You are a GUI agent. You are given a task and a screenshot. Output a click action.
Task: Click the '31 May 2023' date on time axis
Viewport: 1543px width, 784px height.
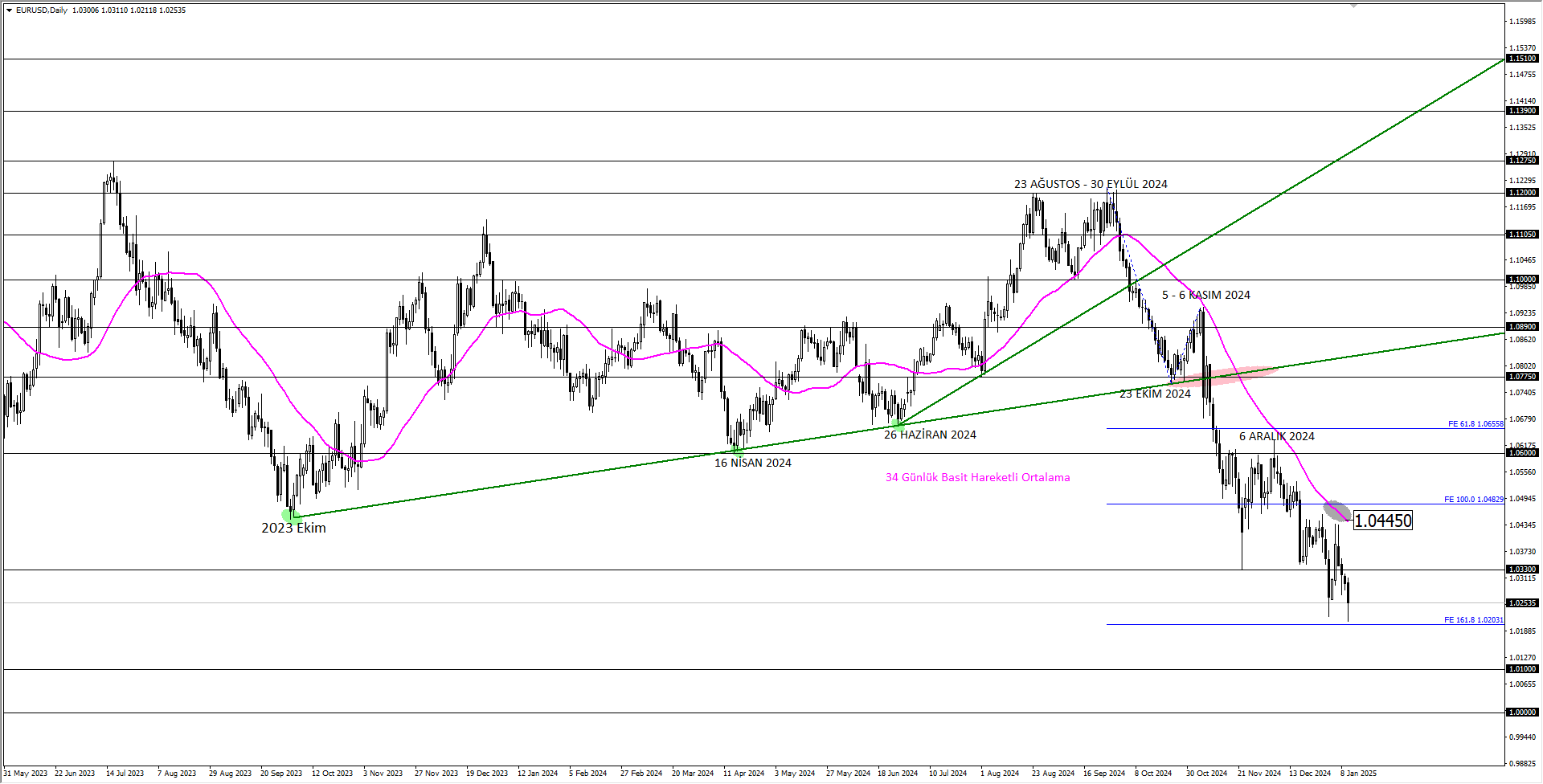tap(25, 774)
